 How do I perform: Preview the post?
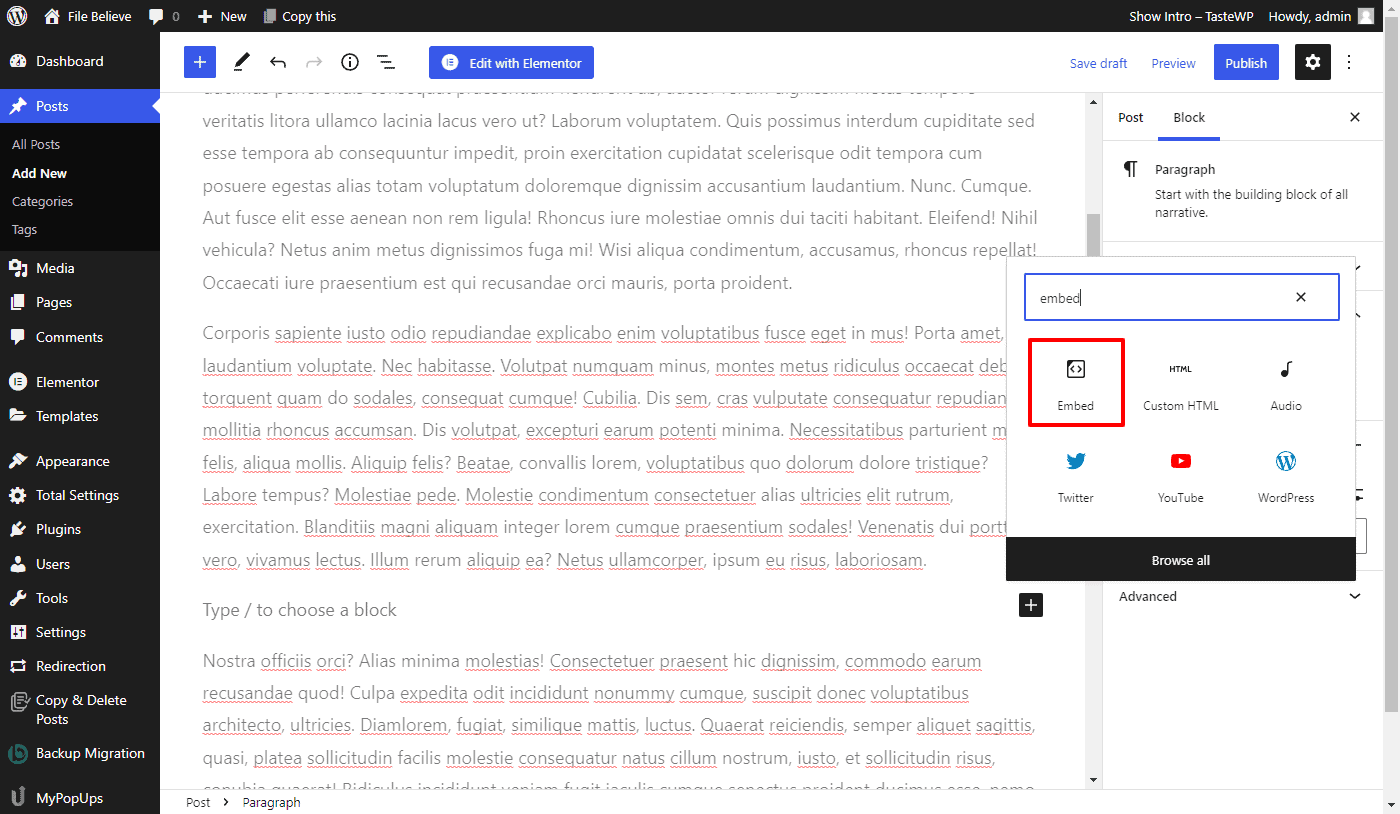[x=1173, y=63]
